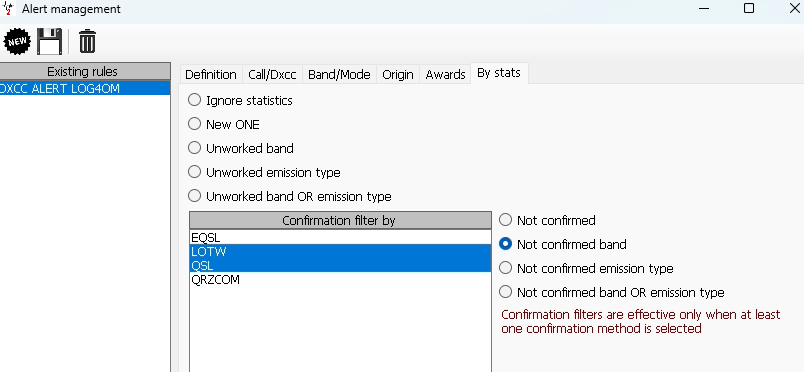
Task: Click the Log4OM app icon in the title bar
Action: 8,9
